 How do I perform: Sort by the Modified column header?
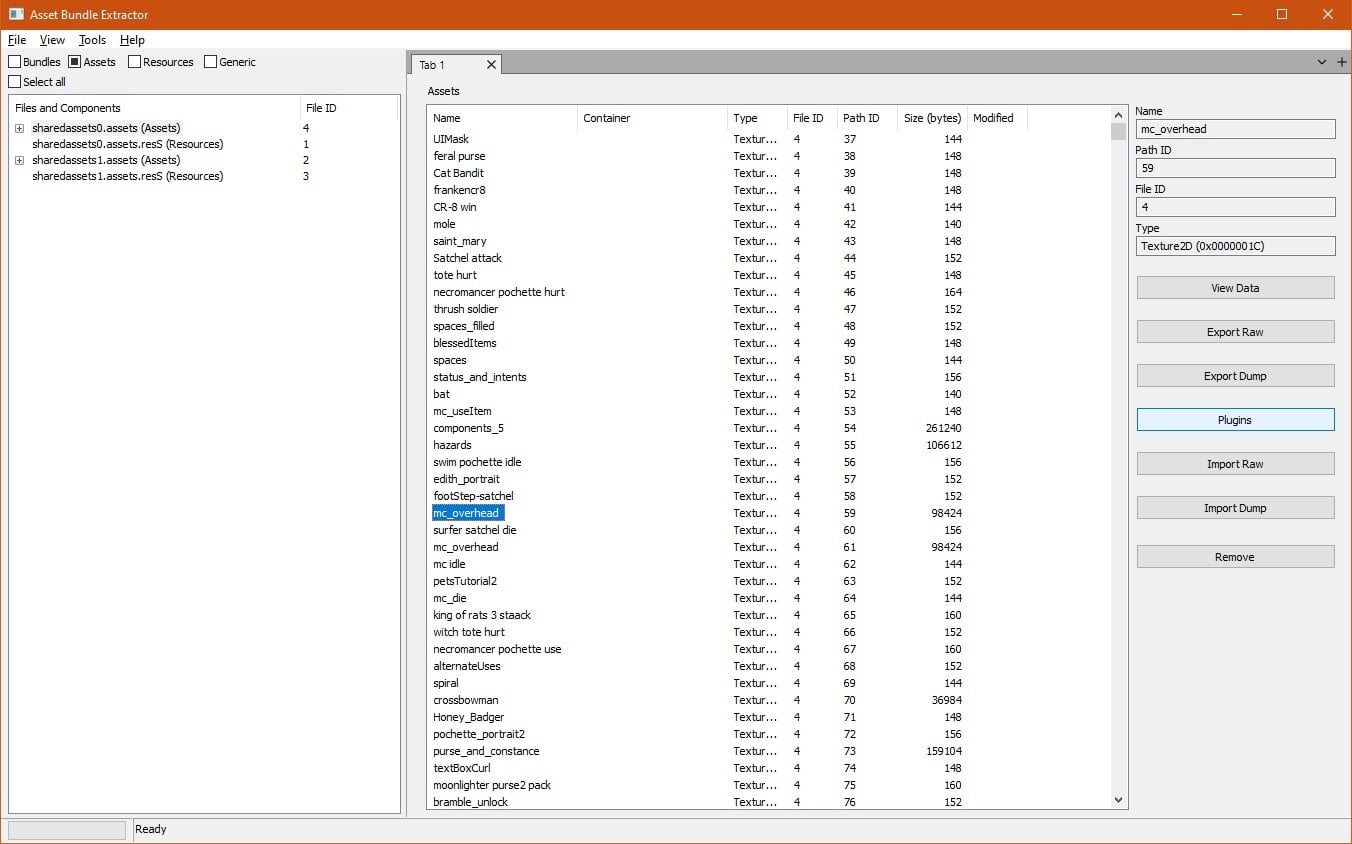[x=997, y=118]
